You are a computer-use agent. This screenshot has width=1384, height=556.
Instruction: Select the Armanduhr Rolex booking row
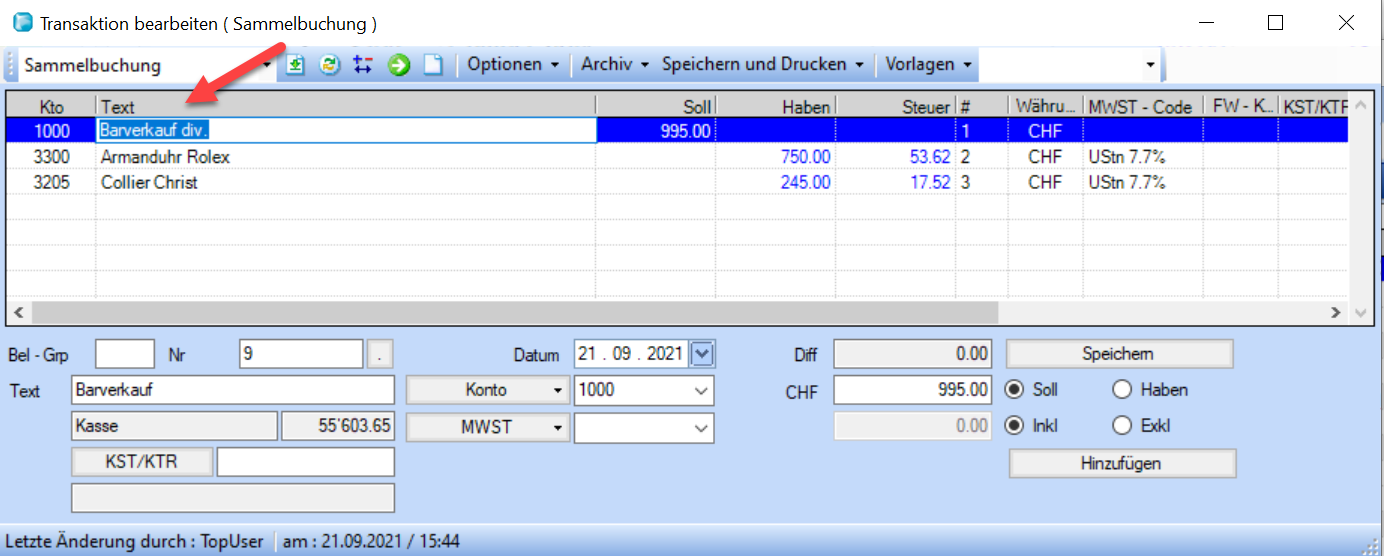click(165, 157)
